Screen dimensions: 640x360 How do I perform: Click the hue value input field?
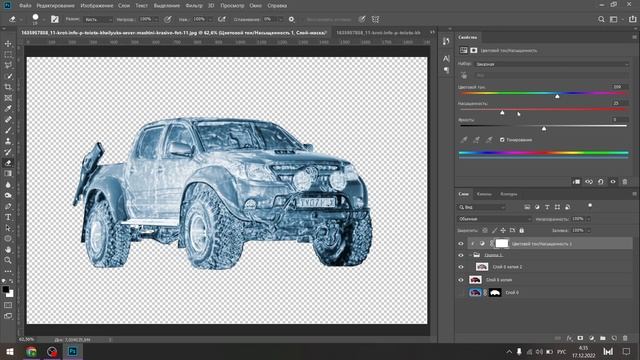[620, 87]
